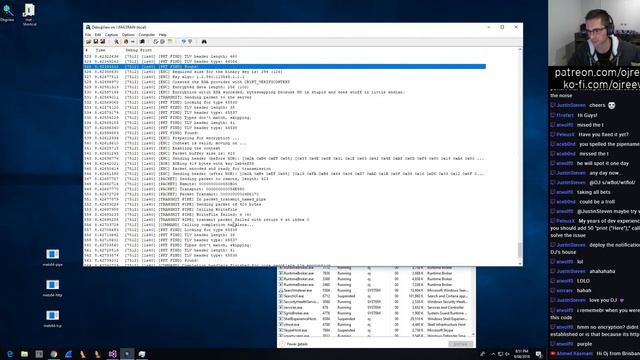
Task: Select the 'WriteFile failed' log row
Action: 285,214
